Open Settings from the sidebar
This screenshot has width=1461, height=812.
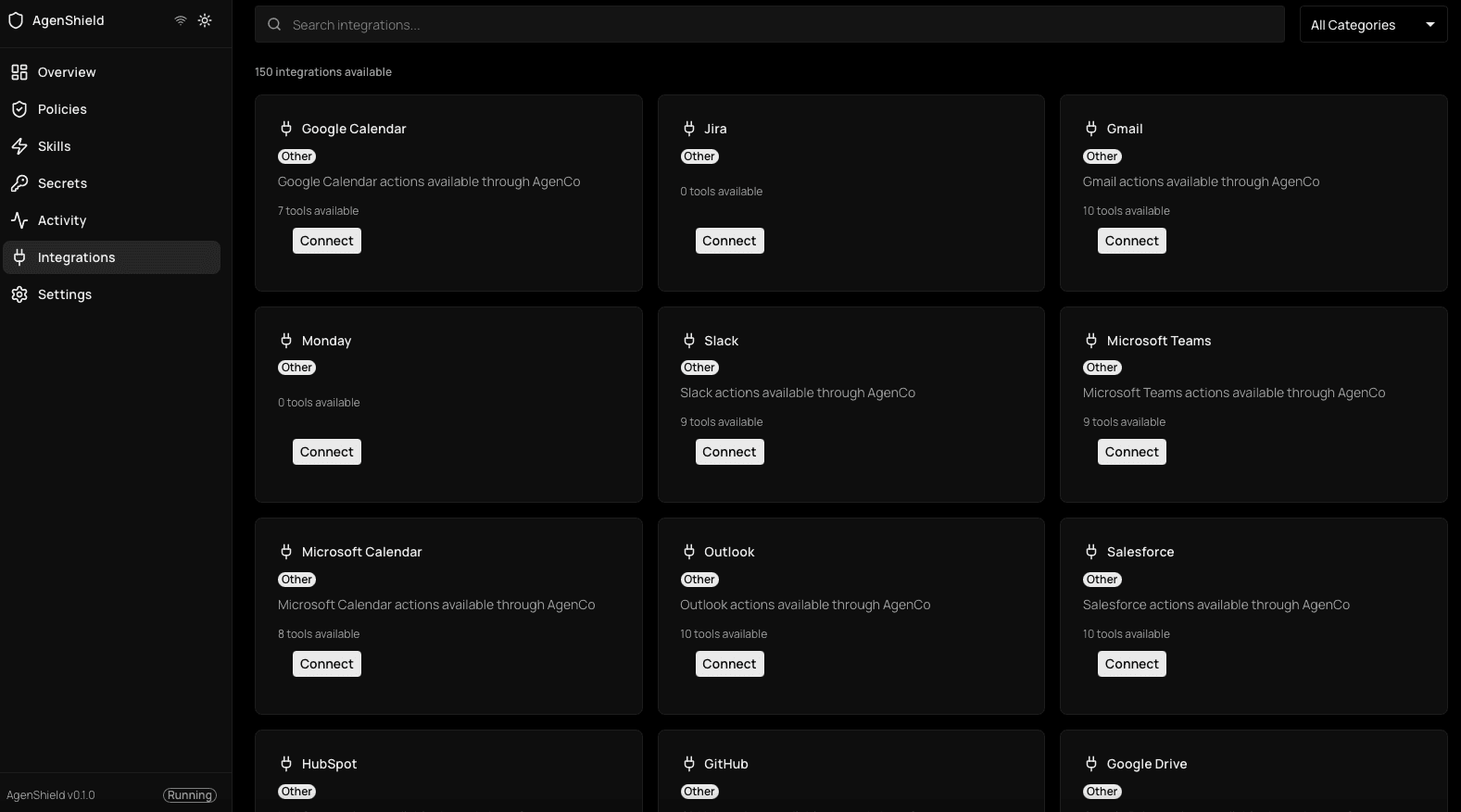coord(111,294)
